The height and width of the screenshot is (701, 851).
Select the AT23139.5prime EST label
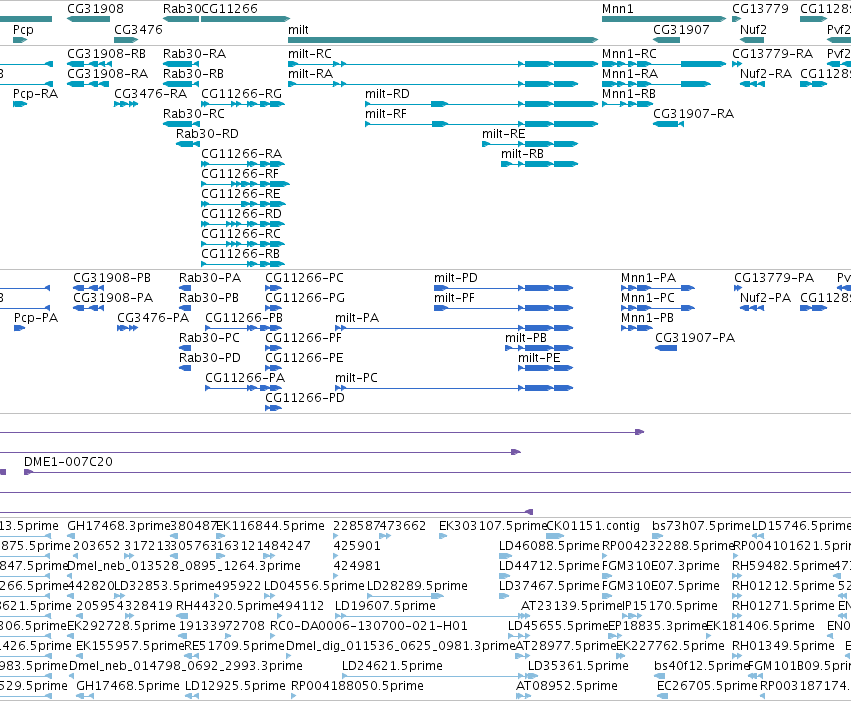coord(571,606)
